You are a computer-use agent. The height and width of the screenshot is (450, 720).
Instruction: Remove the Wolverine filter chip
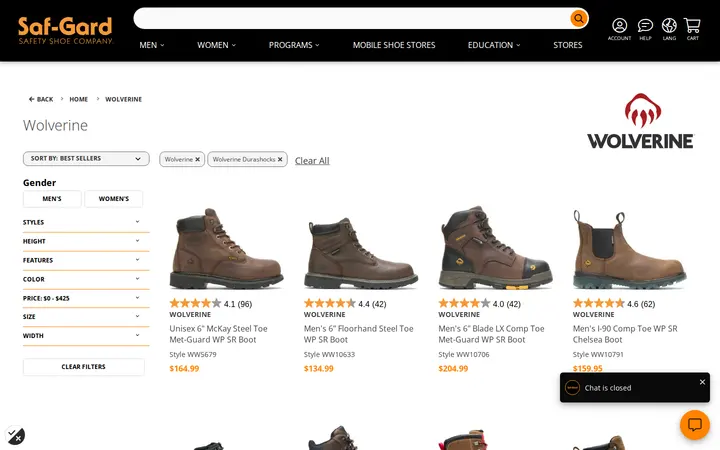(x=197, y=159)
